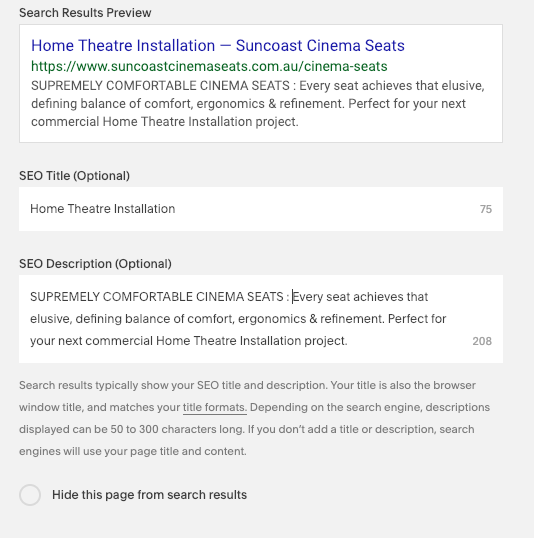The image size is (534, 538).
Task: Open the 'title formats.' link
Action: point(215,407)
